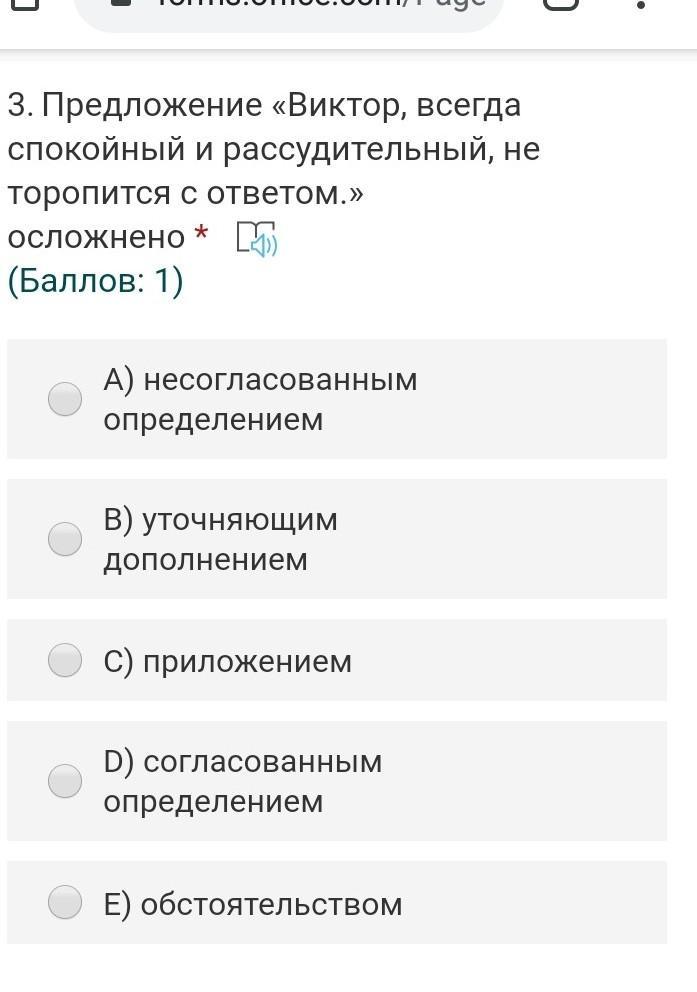This screenshot has width=697, height=992.
Task: Tap the red required asterisk
Action: [x=201, y=236]
